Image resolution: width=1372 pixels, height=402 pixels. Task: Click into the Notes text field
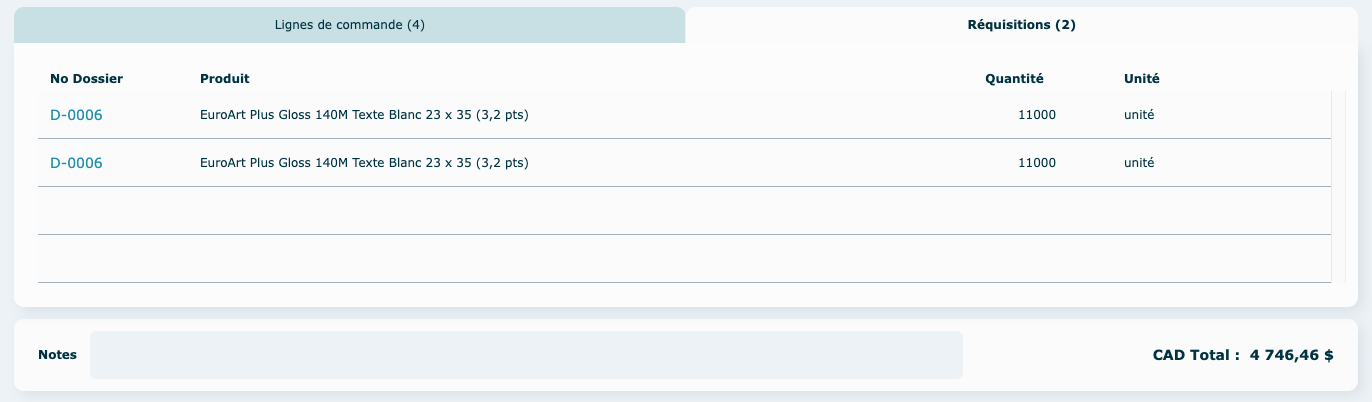(x=526, y=355)
